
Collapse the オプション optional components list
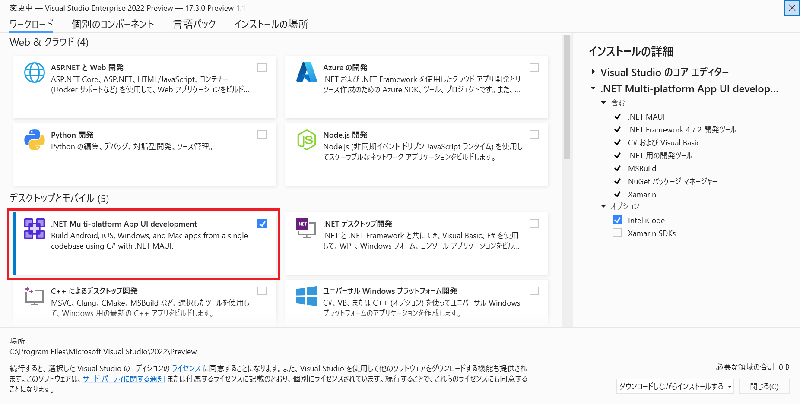point(604,206)
